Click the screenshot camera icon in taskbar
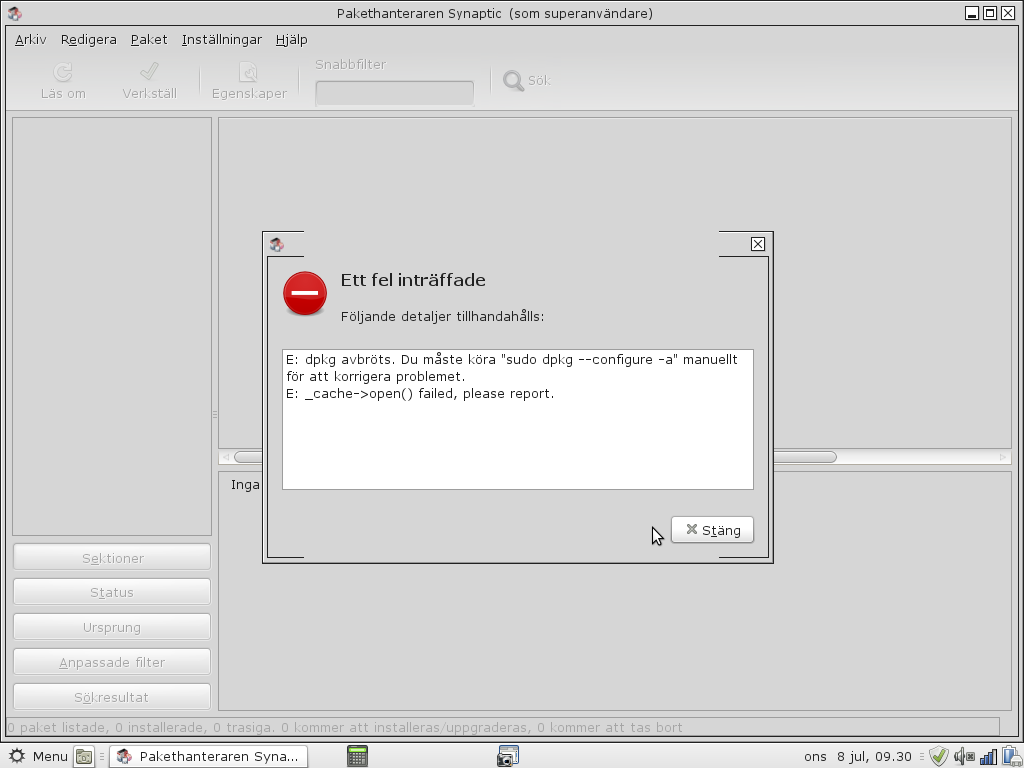Viewport: 1024px width, 768px height. tap(507, 756)
